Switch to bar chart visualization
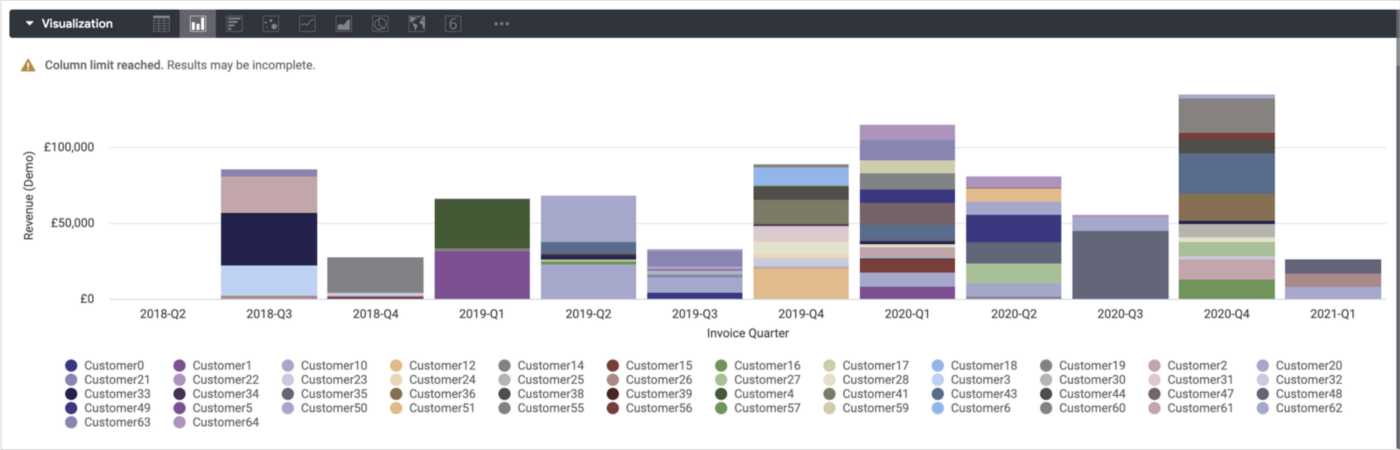This screenshot has width=1400, height=450. coord(234,23)
